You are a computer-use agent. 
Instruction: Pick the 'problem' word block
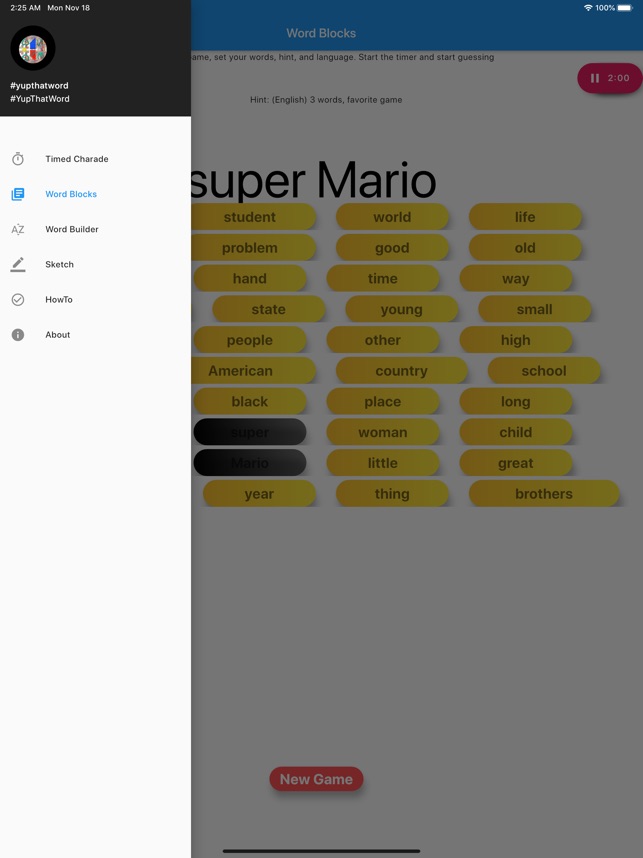253,247
